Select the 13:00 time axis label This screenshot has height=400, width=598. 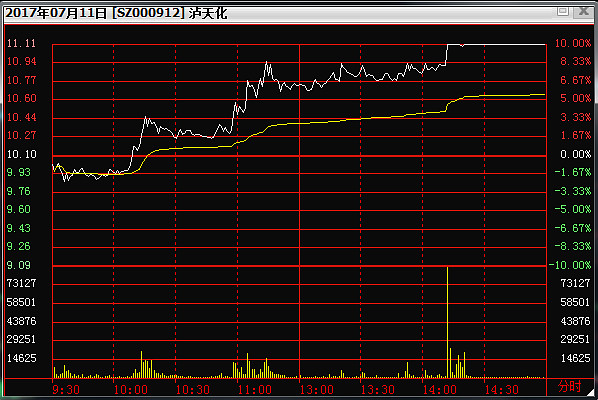[x=316, y=390]
